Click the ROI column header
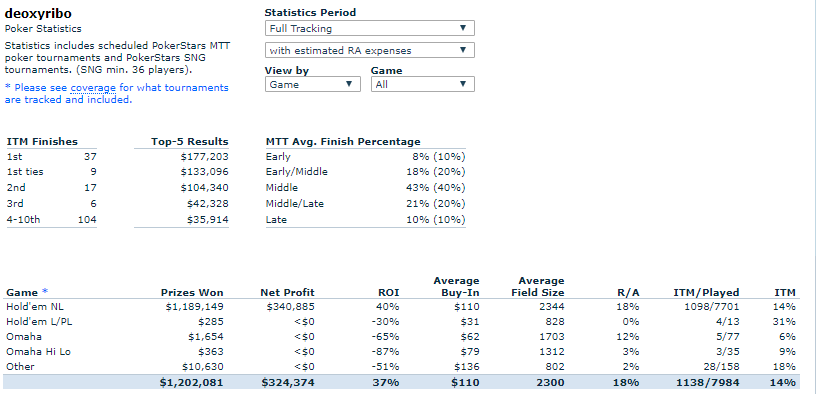 (x=388, y=293)
